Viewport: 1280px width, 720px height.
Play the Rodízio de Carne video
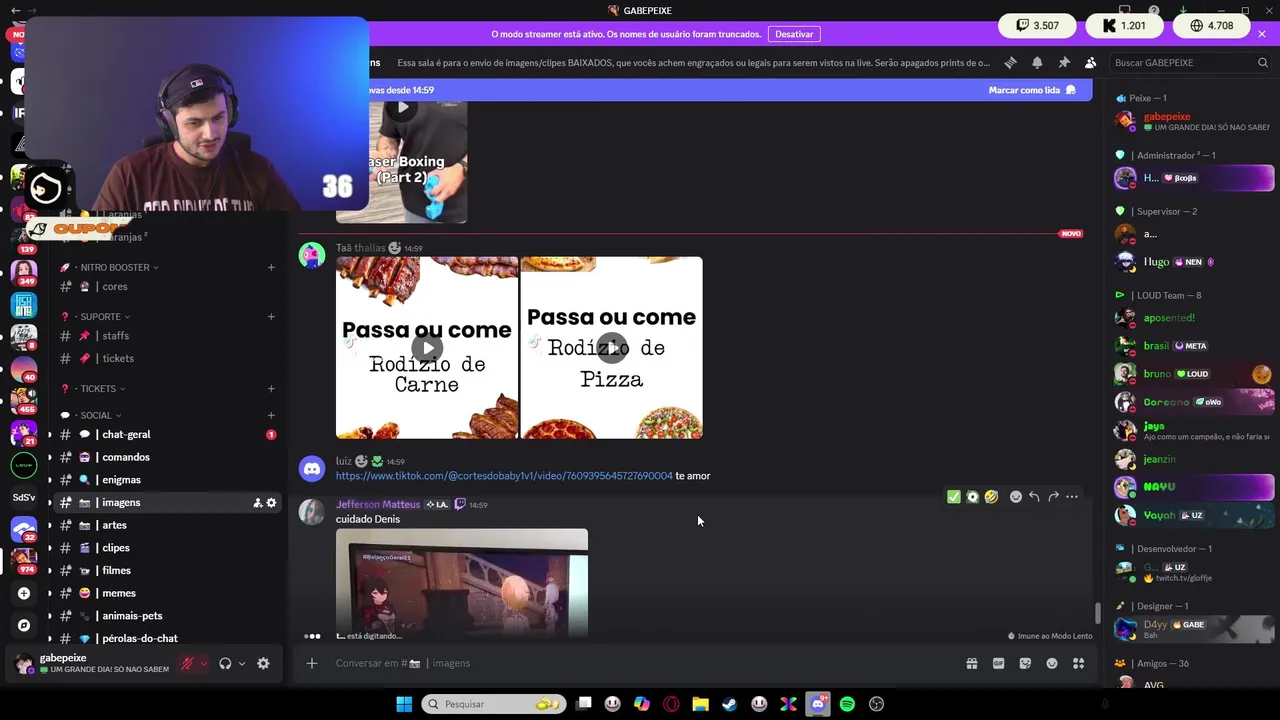click(427, 348)
